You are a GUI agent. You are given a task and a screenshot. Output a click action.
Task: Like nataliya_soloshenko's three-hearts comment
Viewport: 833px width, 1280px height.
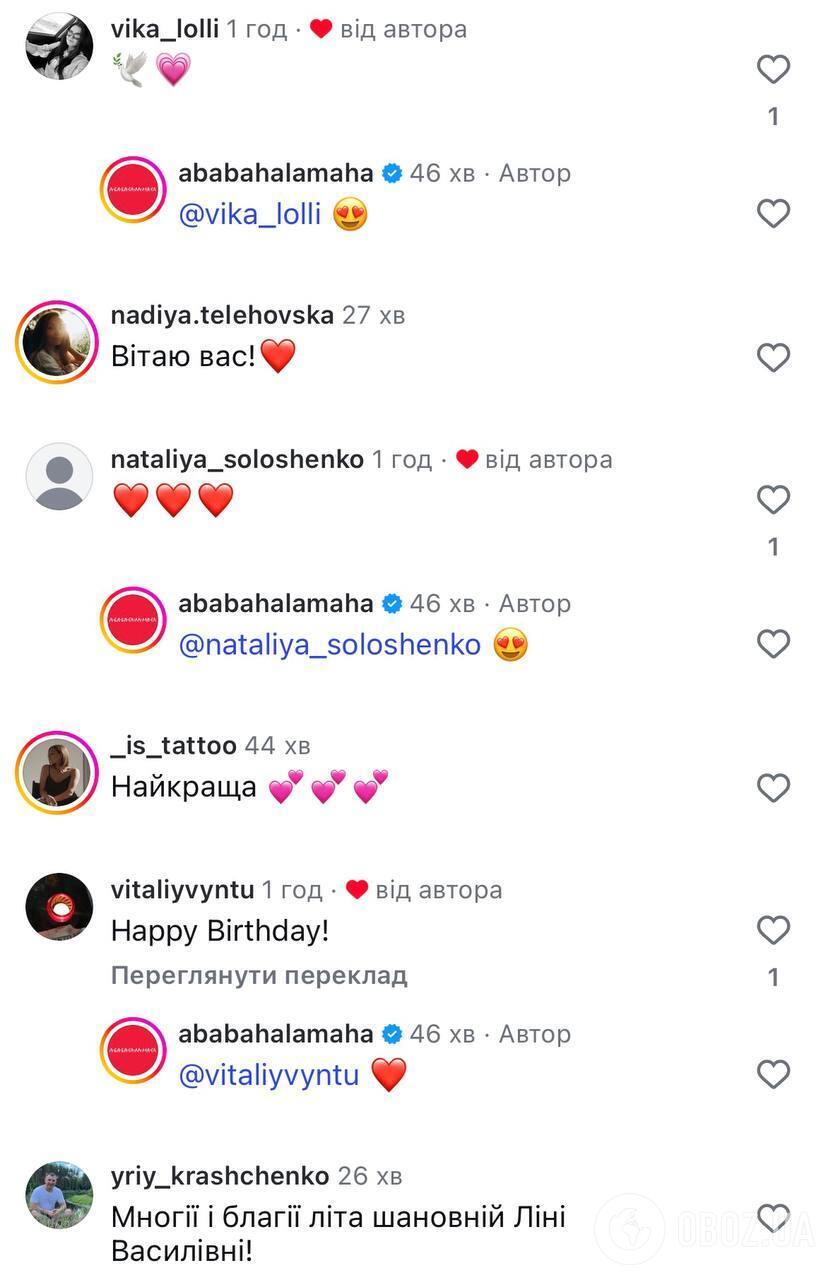(773, 499)
